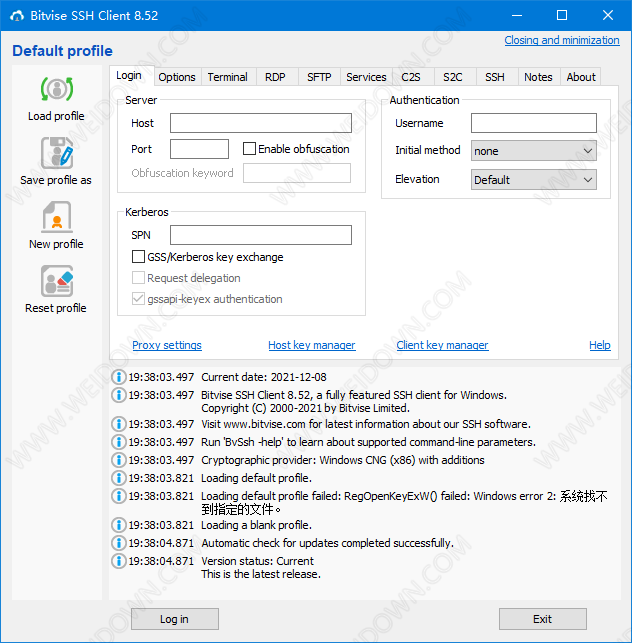Open Closing and minimization link
The height and width of the screenshot is (643, 632).
tap(562, 40)
